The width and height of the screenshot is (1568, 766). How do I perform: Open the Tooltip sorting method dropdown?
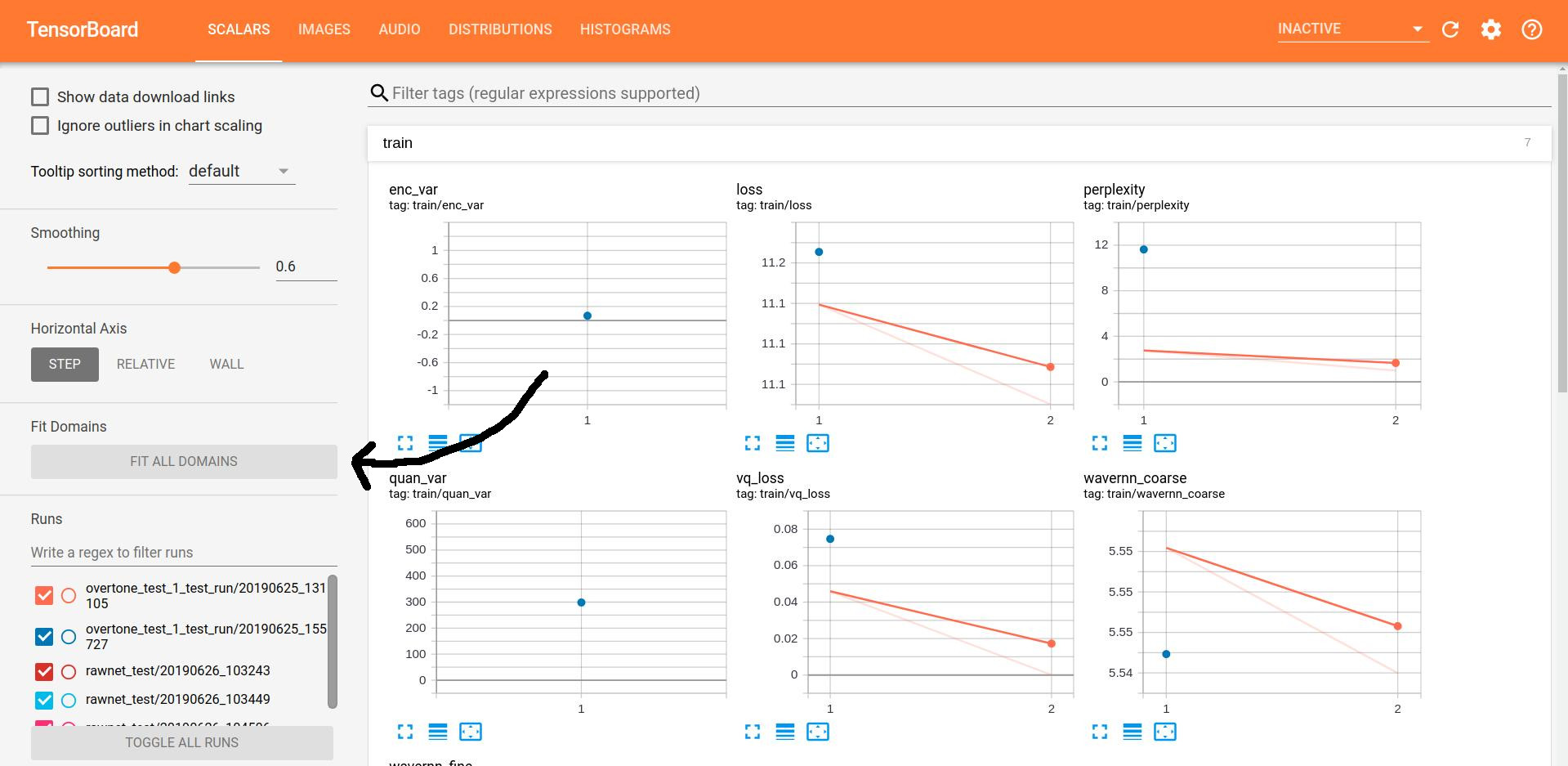[241, 171]
